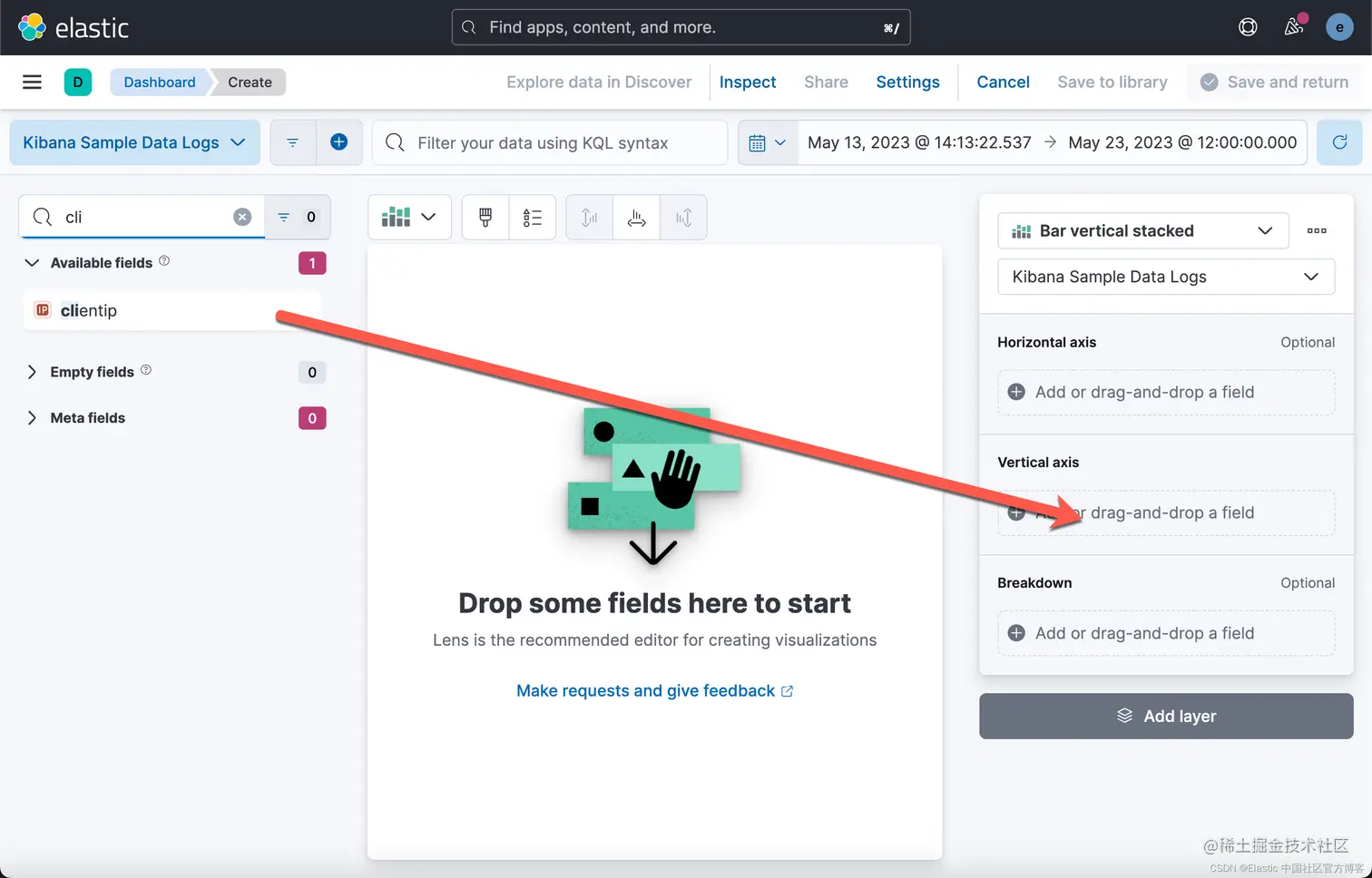
Task: Add a field to Horizontal axis
Action: [1166, 392]
